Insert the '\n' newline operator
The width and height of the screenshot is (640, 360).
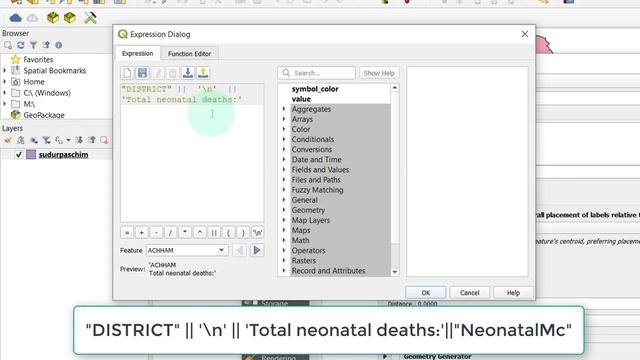[258, 233]
